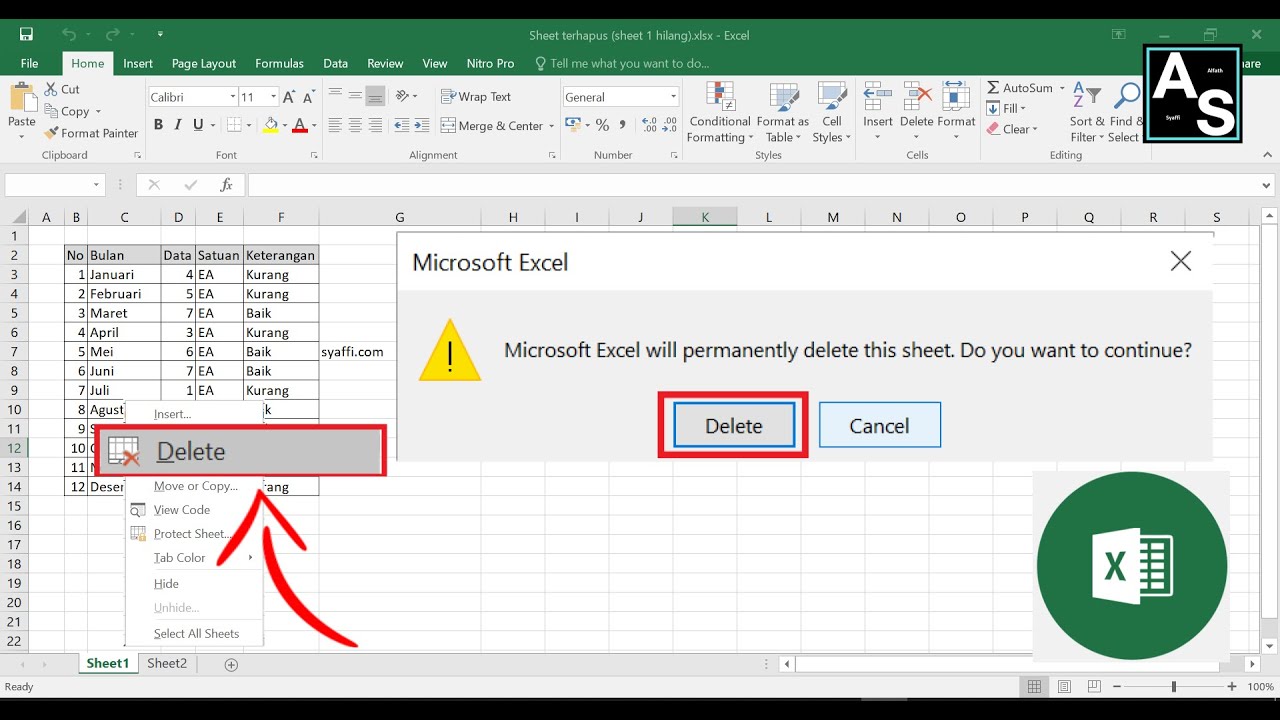Decrease font size with smaller A
This screenshot has width=1280, height=720.
pos(308,97)
